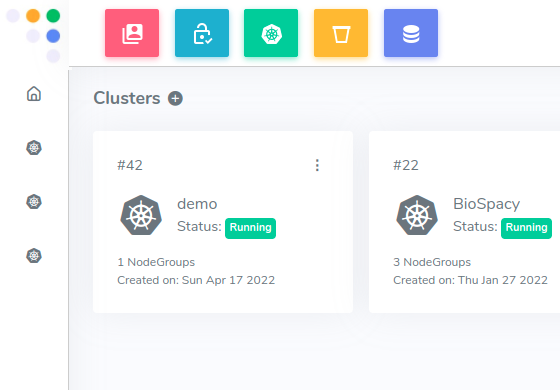The image size is (560, 390).
Task: Open the pink user accounts tile
Action: (x=132, y=33)
